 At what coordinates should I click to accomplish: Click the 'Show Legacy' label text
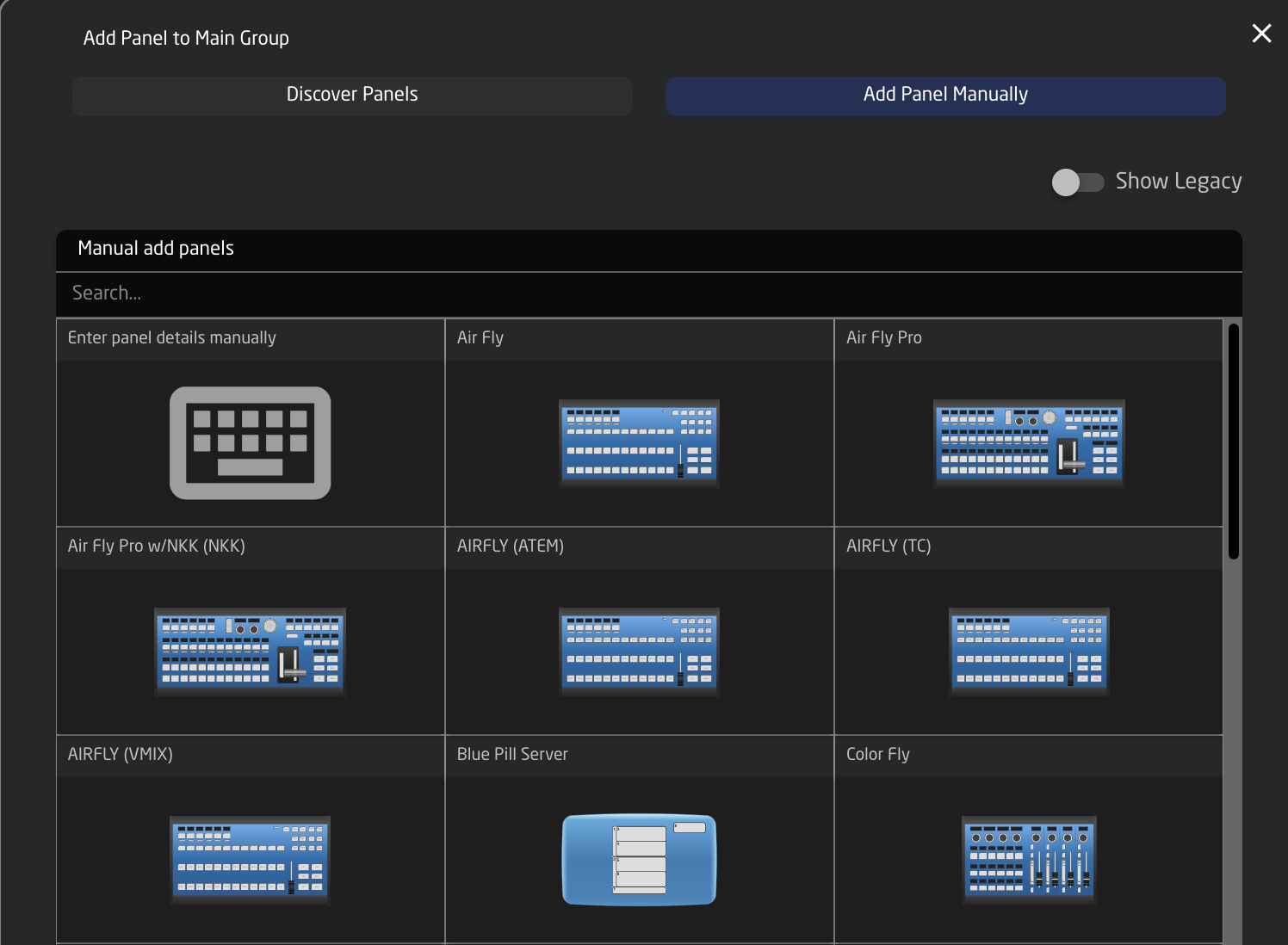point(1179,182)
